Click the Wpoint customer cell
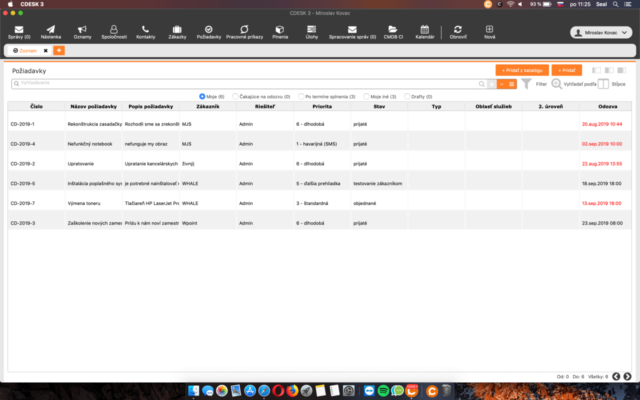Image resolution: width=640 pixels, height=400 pixels. pos(189,223)
